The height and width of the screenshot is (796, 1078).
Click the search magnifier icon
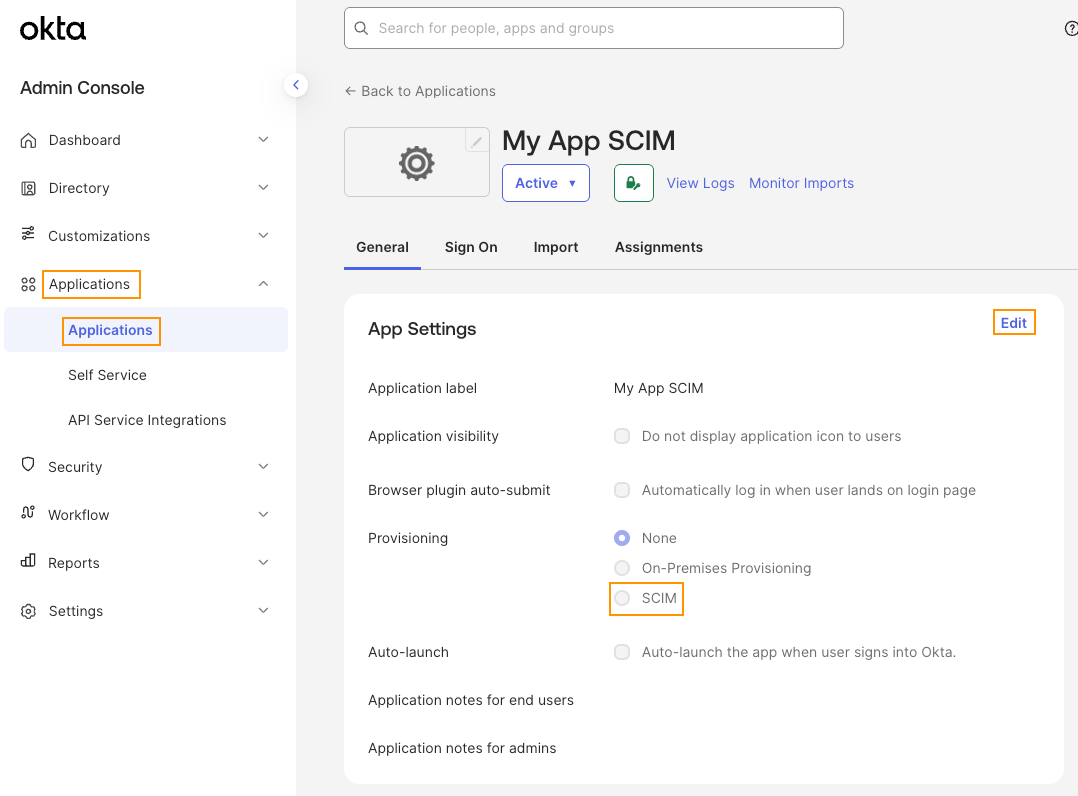tap(361, 28)
